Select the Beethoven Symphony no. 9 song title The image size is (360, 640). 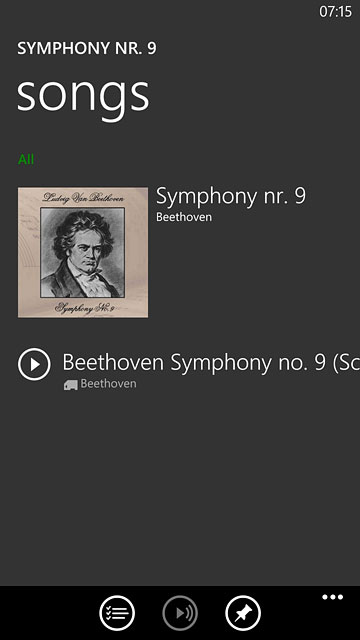(211, 362)
